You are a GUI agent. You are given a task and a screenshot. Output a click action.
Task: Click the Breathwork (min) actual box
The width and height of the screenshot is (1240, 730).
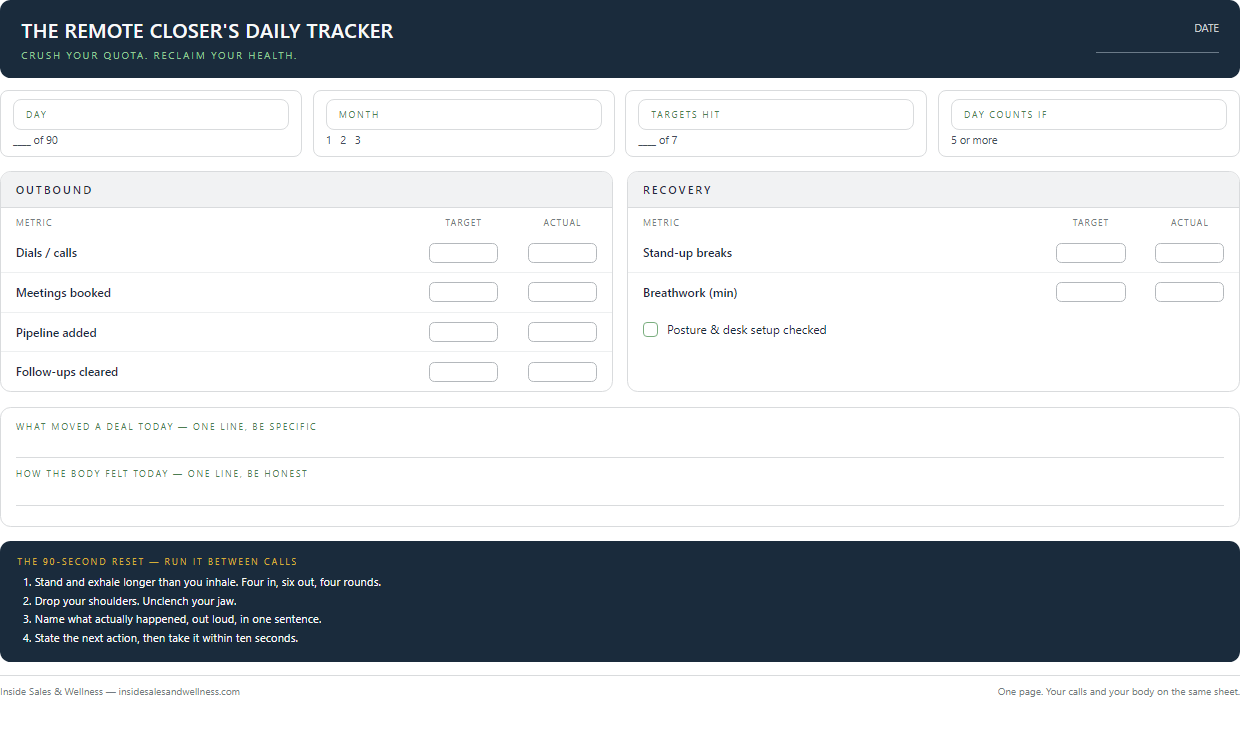[x=1189, y=292]
